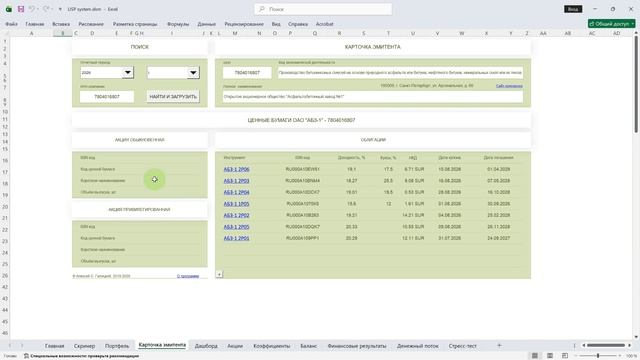
Task: Switch to the Скринер sheet tab
Action: [x=84, y=346]
